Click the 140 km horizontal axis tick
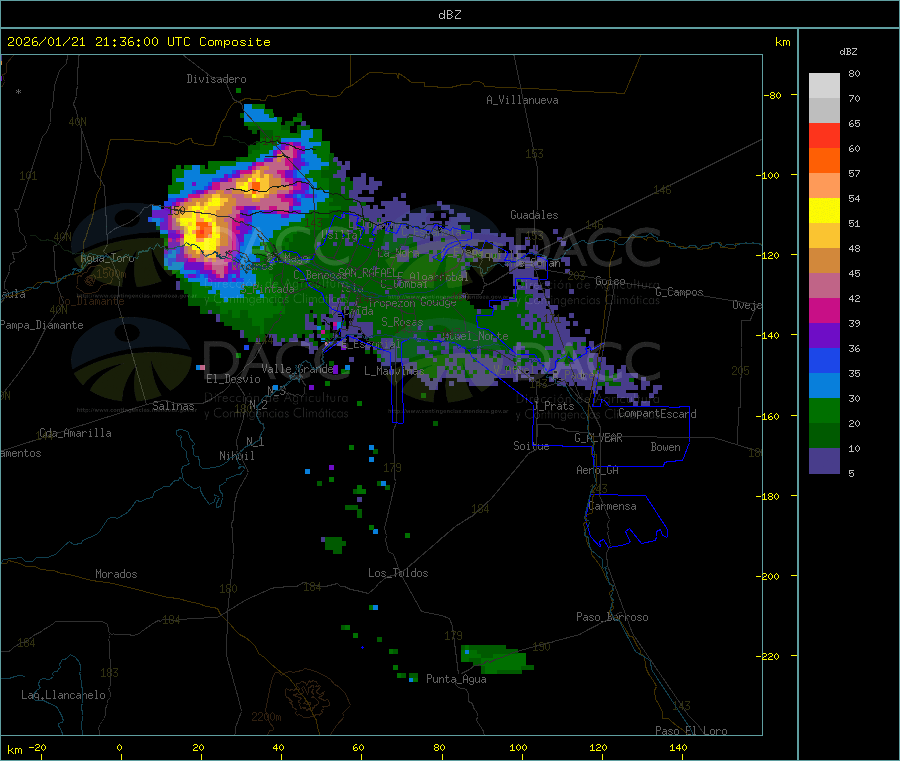Viewport: 900px width, 761px height. (x=678, y=747)
